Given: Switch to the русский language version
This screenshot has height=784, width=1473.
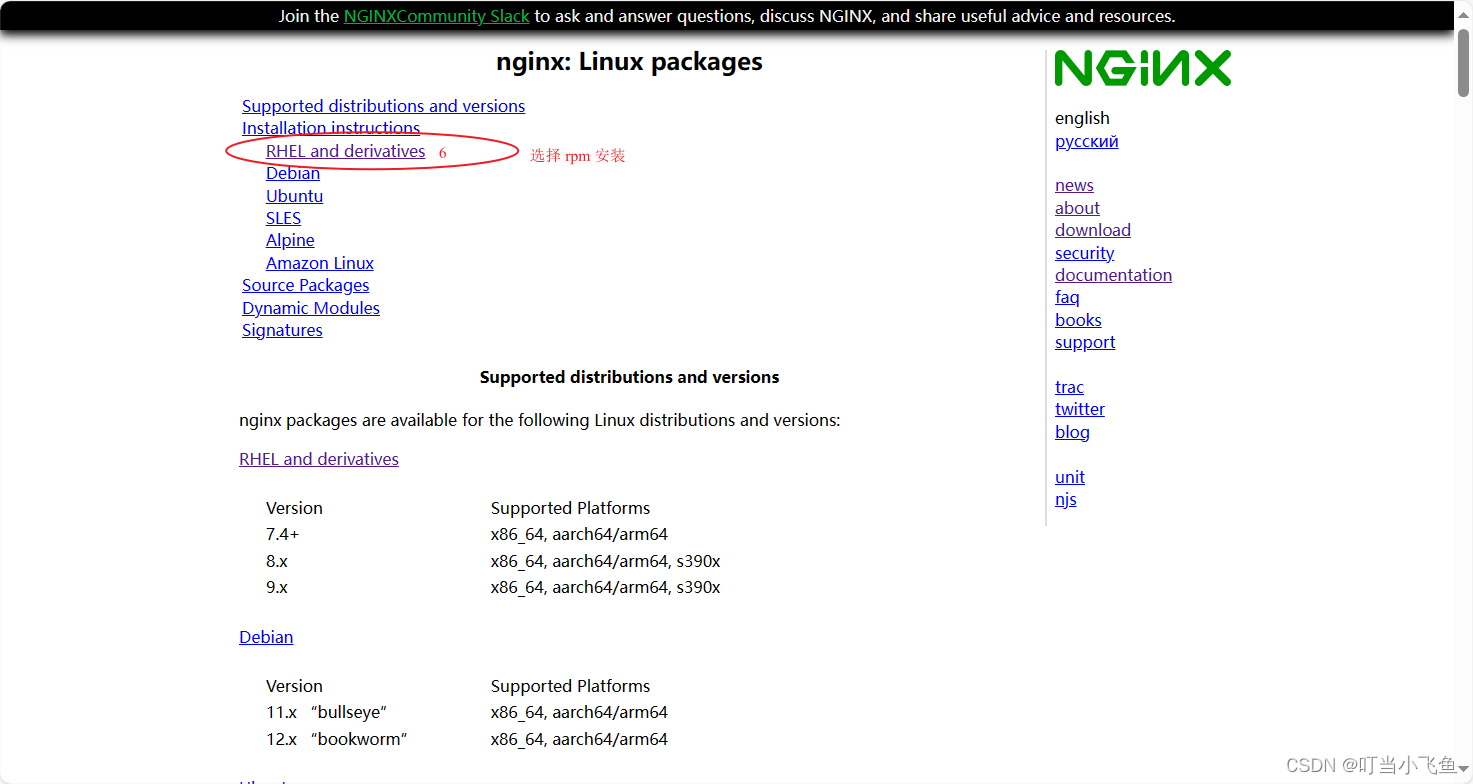Looking at the screenshot, I should tap(1086, 141).
